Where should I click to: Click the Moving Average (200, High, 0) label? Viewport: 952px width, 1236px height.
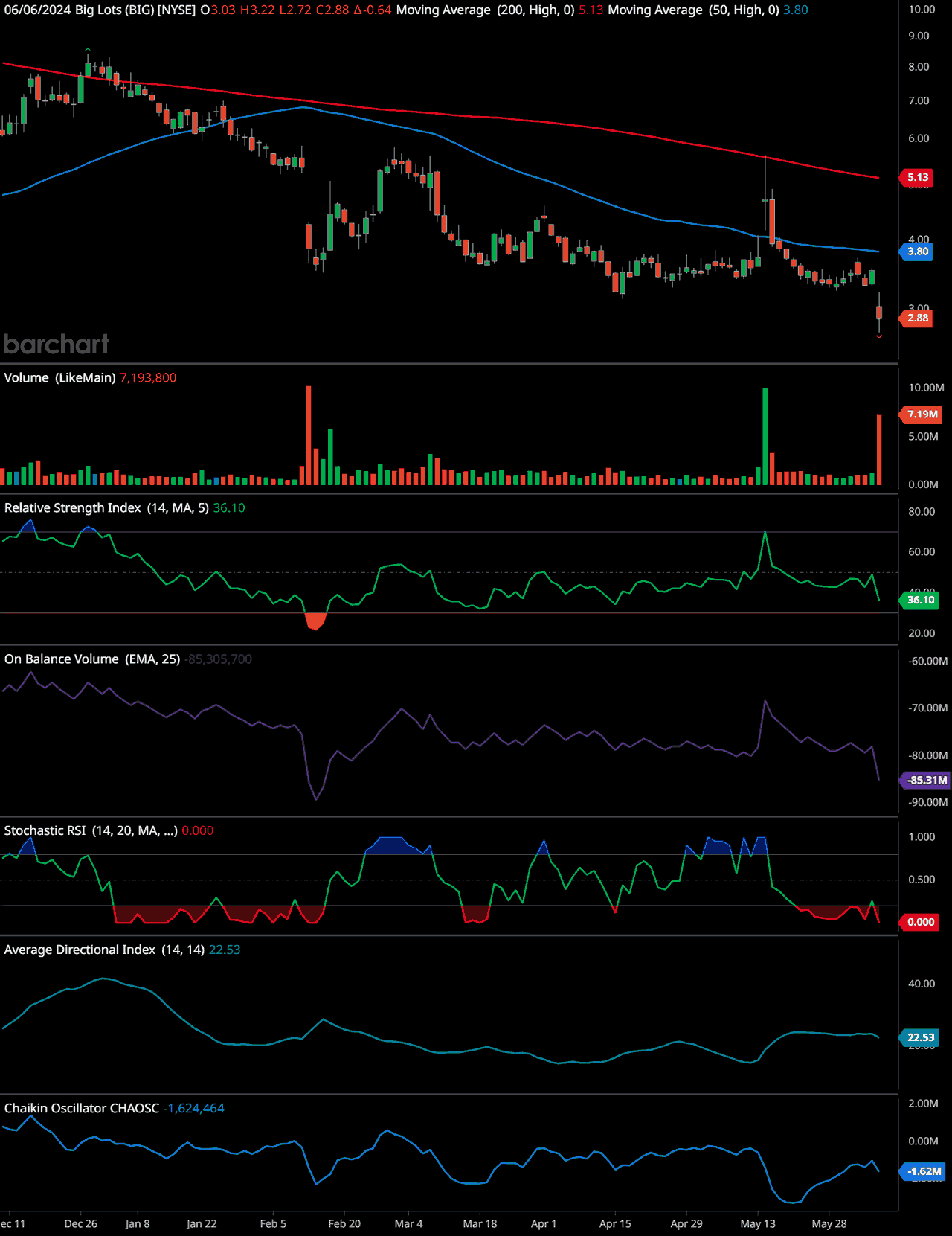point(486,10)
